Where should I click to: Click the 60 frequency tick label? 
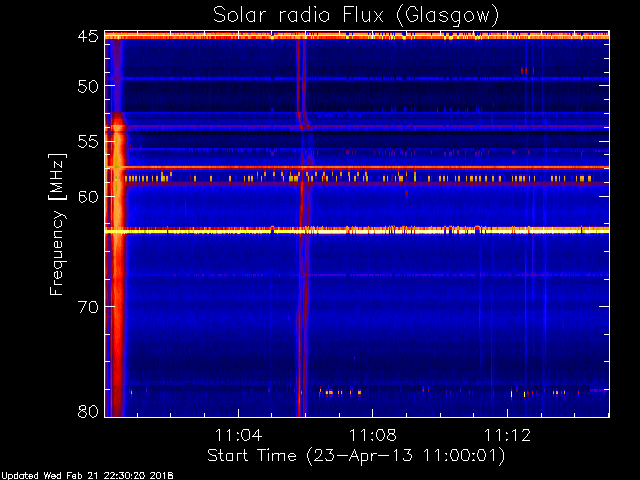click(x=88, y=197)
